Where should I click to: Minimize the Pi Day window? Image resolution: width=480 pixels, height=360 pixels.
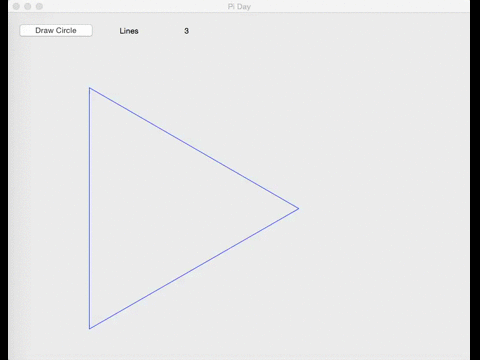tap(28, 6)
